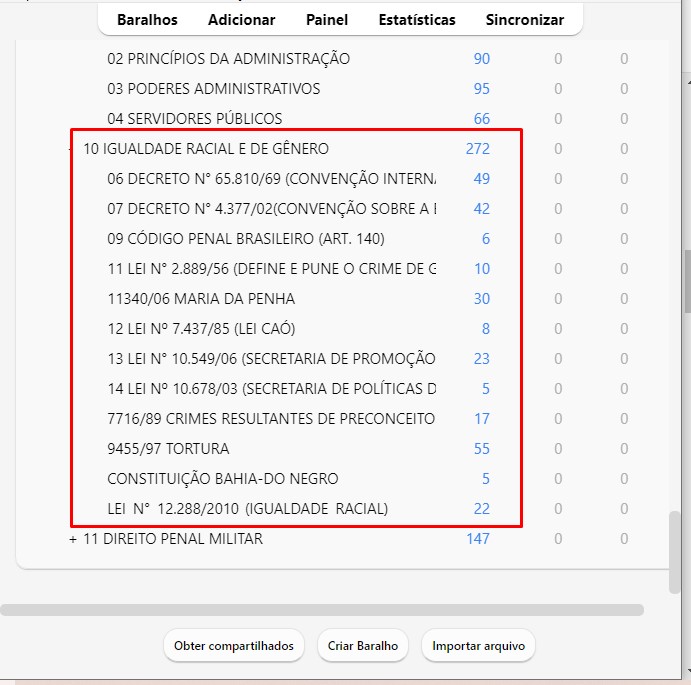The image size is (691, 685).
Task: Open deck 13 LEI N° 10.549/06
Action: (271, 358)
